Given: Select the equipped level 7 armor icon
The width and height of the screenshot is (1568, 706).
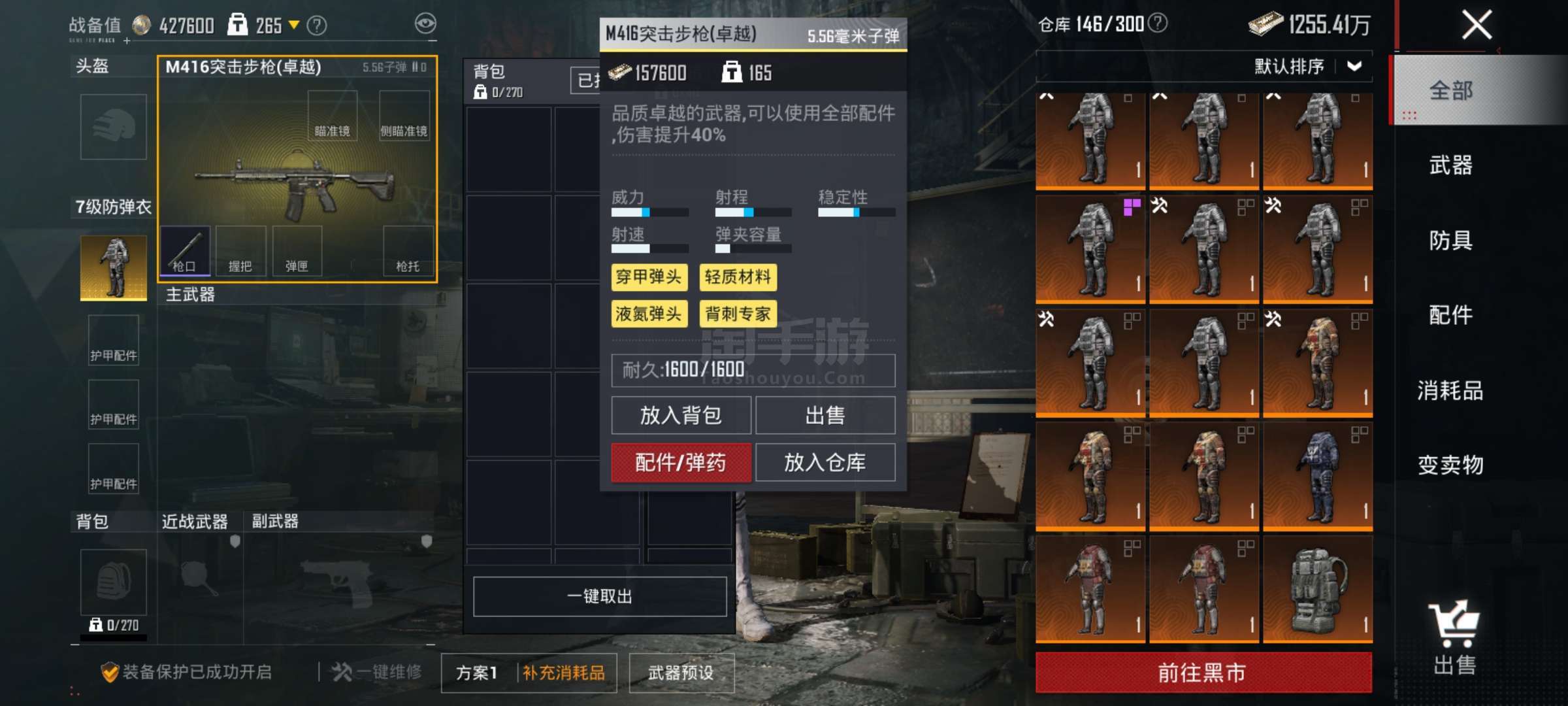Looking at the screenshot, I should [x=113, y=267].
